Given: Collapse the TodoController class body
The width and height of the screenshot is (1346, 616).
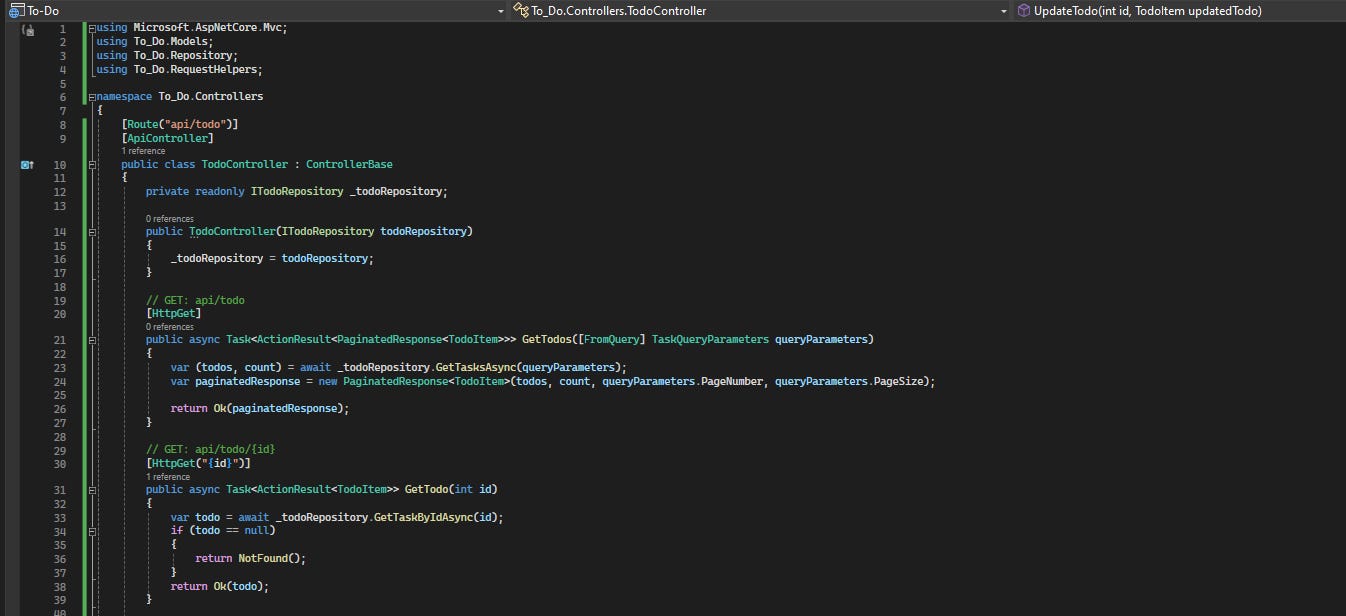Looking at the screenshot, I should pos(90,164).
